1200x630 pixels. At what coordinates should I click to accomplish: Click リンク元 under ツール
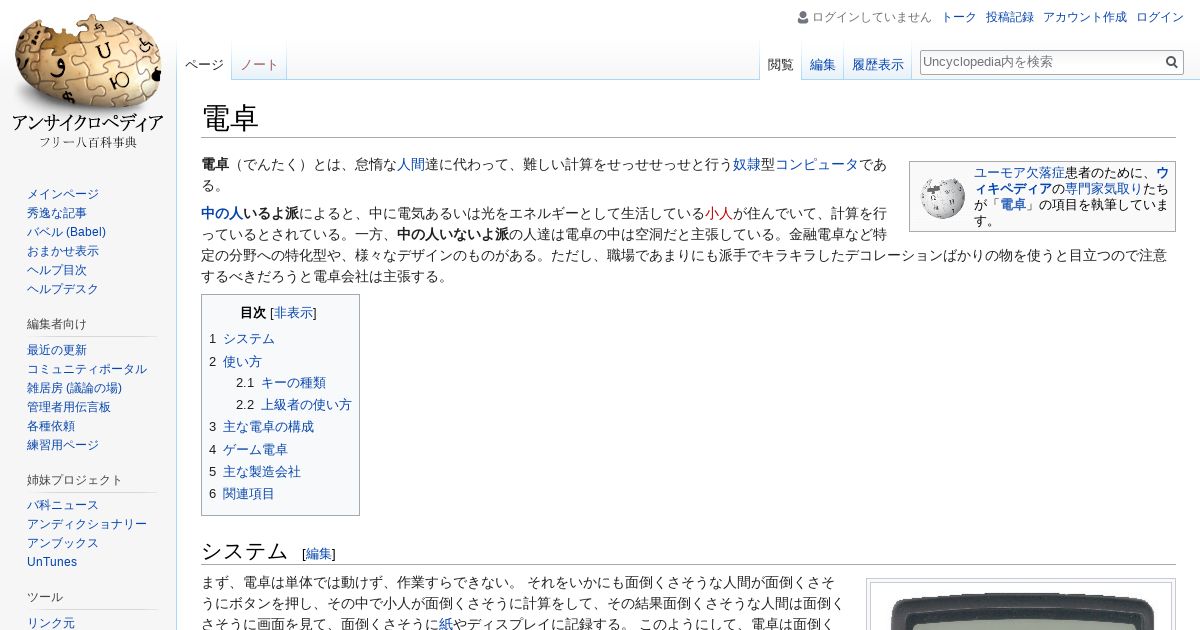tap(51, 623)
